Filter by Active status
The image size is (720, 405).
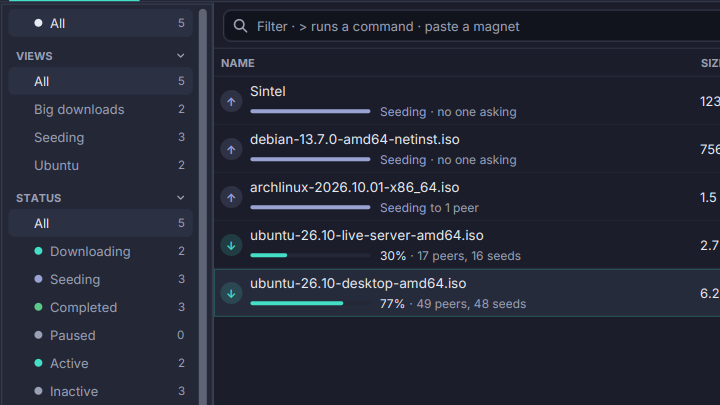101,363
